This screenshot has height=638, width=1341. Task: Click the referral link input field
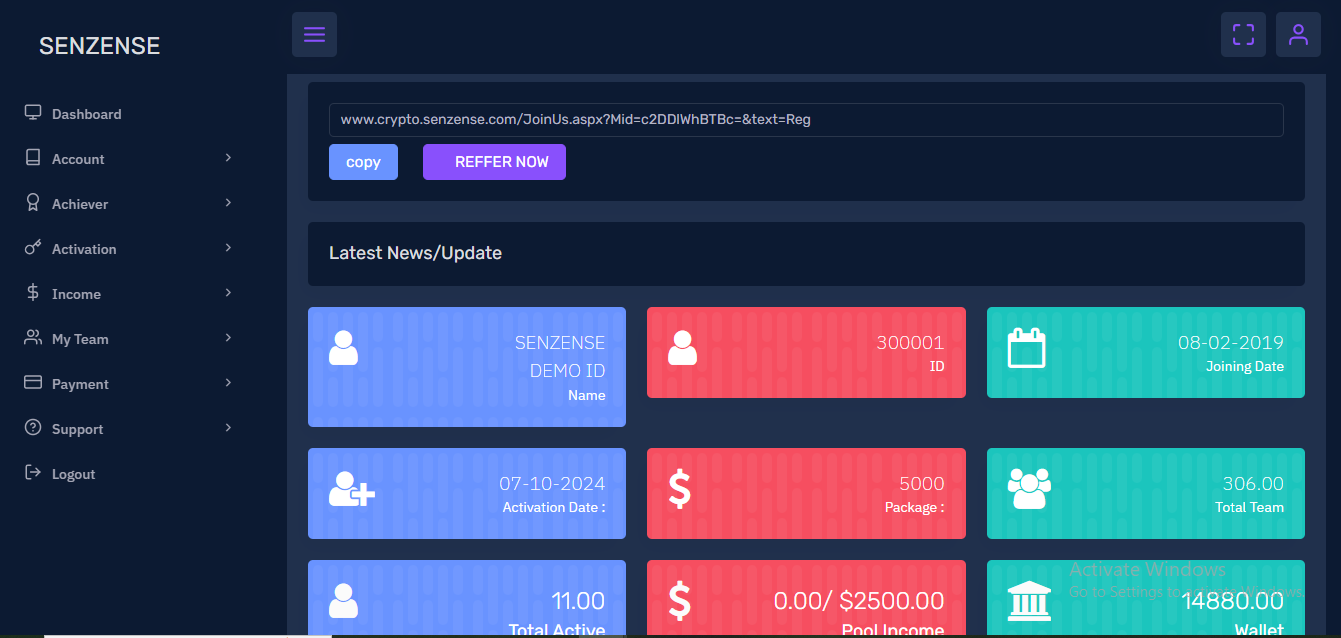pyautogui.click(x=806, y=119)
